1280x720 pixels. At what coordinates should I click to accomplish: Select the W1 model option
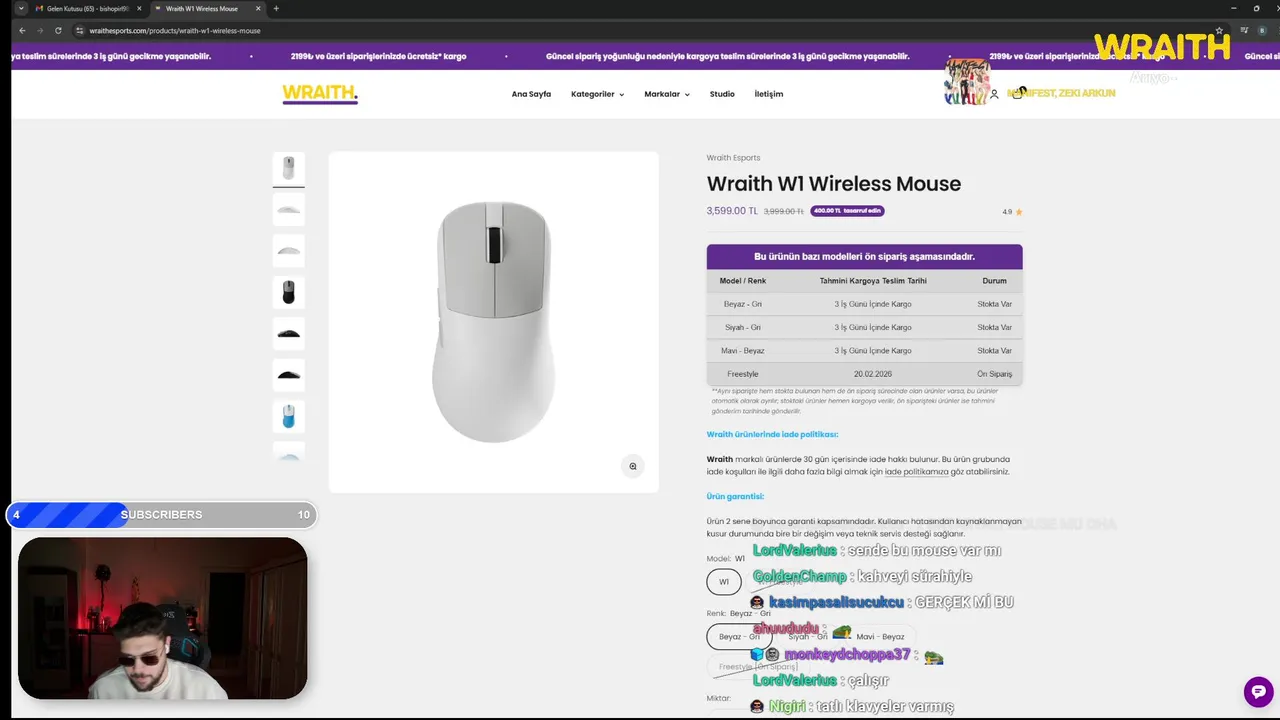724,581
